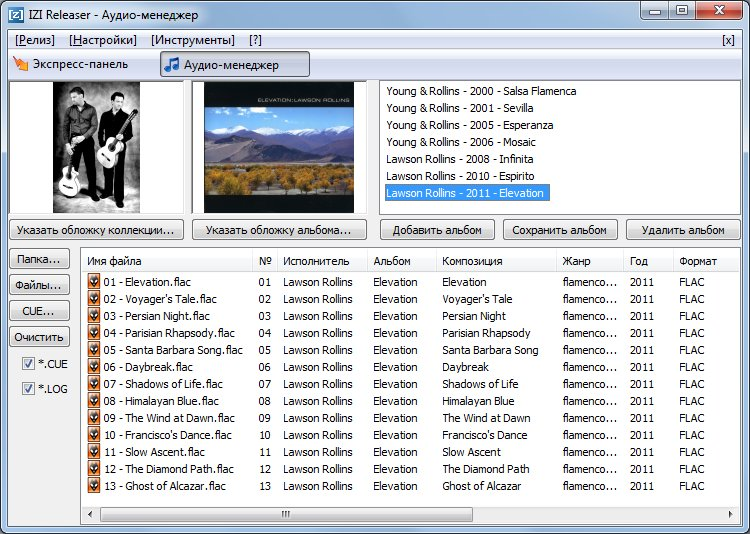Click the Elevation album cover image
750x534 pixels.
[x=279, y=147]
